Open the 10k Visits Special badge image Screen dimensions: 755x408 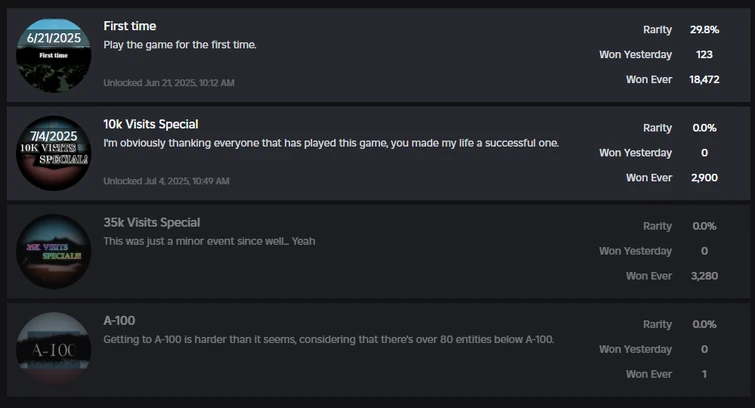53,153
